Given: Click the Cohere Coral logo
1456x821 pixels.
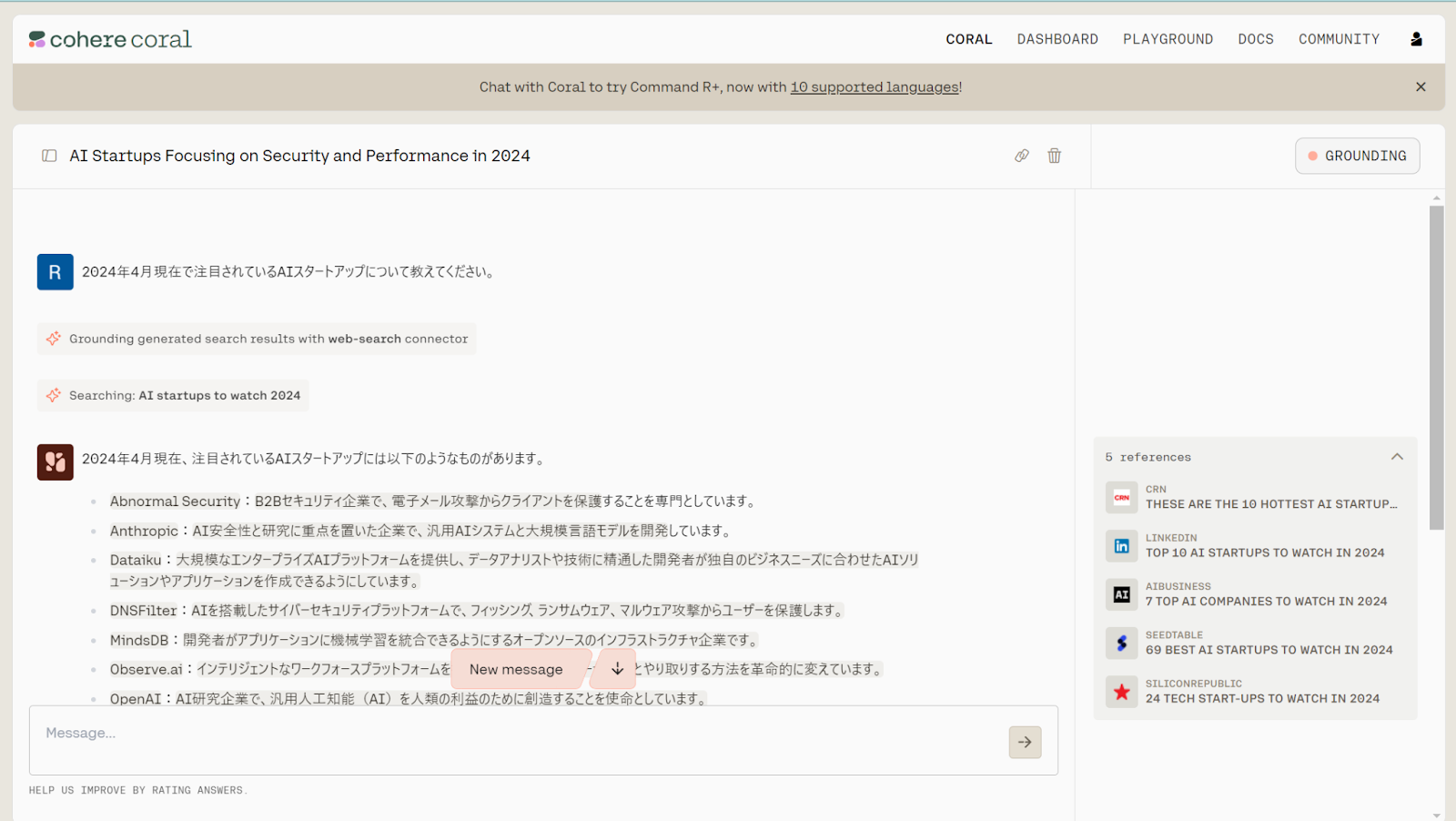Looking at the screenshot, I should point(109,38).
